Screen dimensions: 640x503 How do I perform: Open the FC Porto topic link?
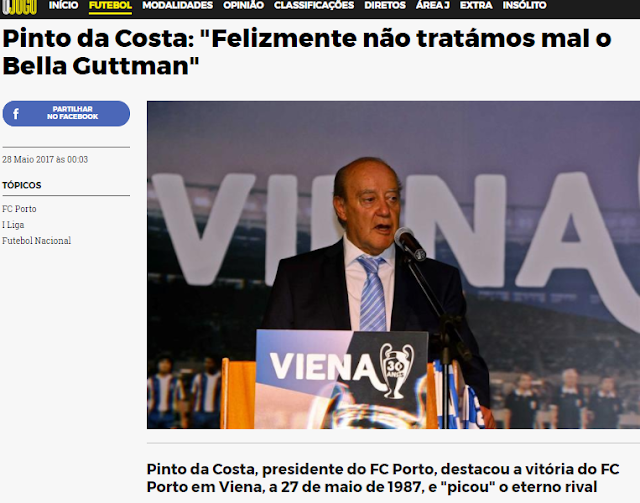19,209
